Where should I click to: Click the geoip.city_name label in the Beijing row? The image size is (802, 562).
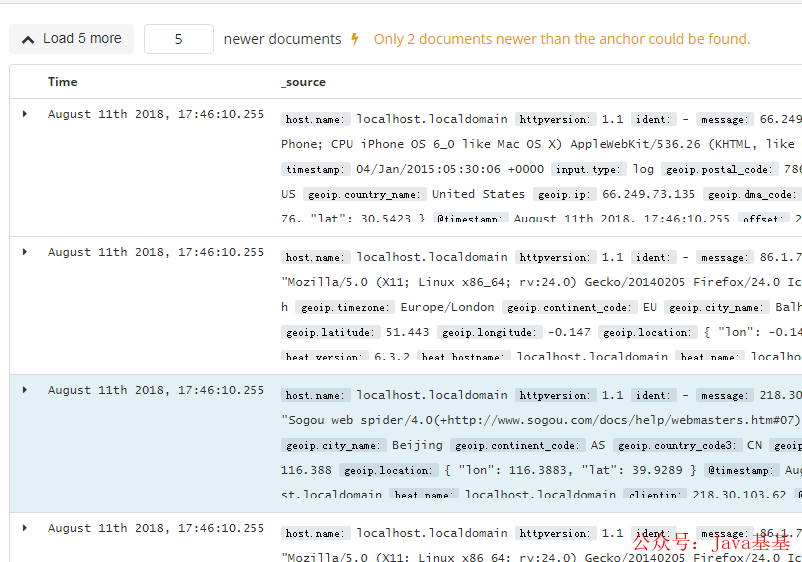(x=333, y=445)
